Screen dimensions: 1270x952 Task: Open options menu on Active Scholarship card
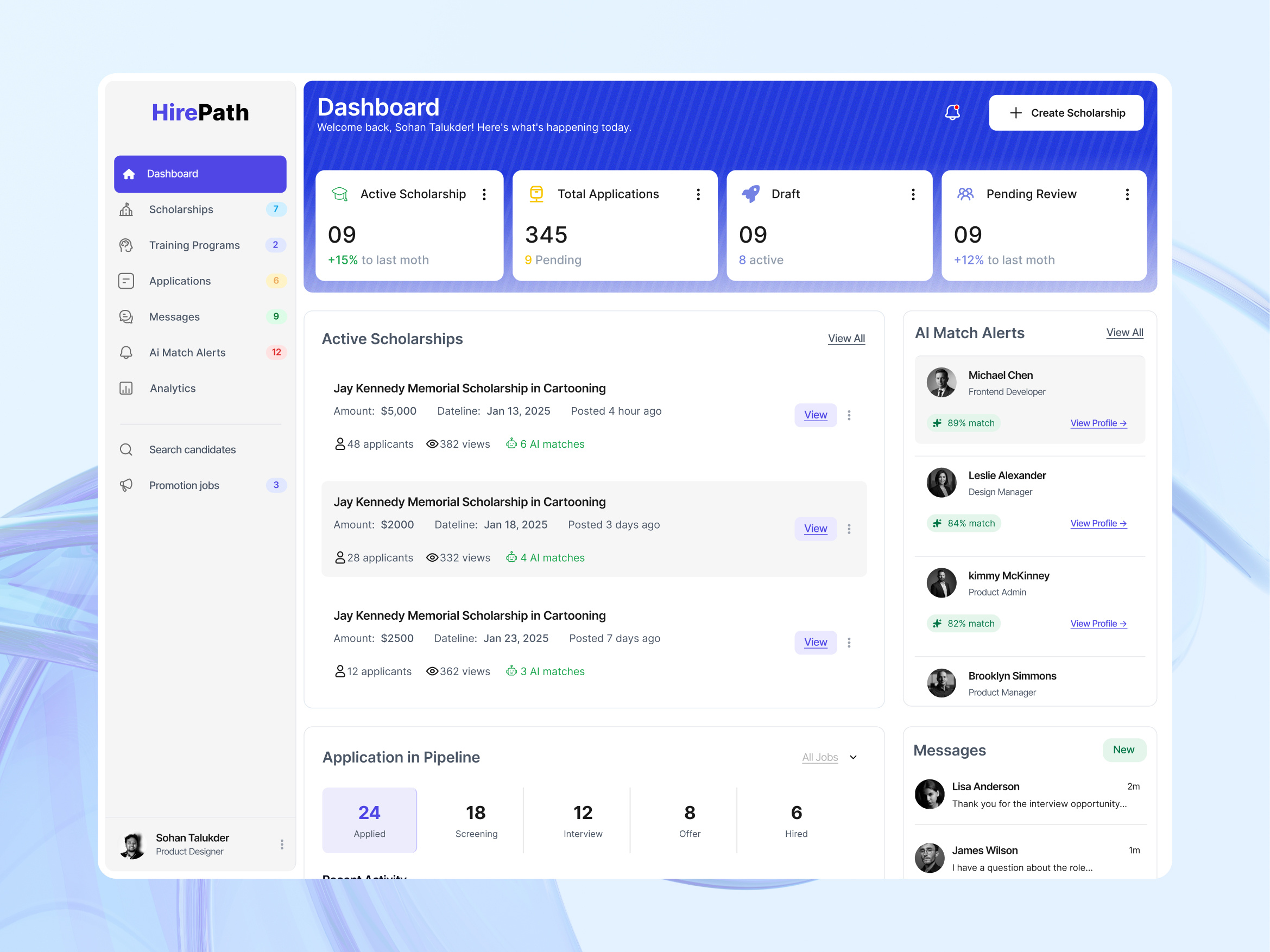tap(484, 194)
